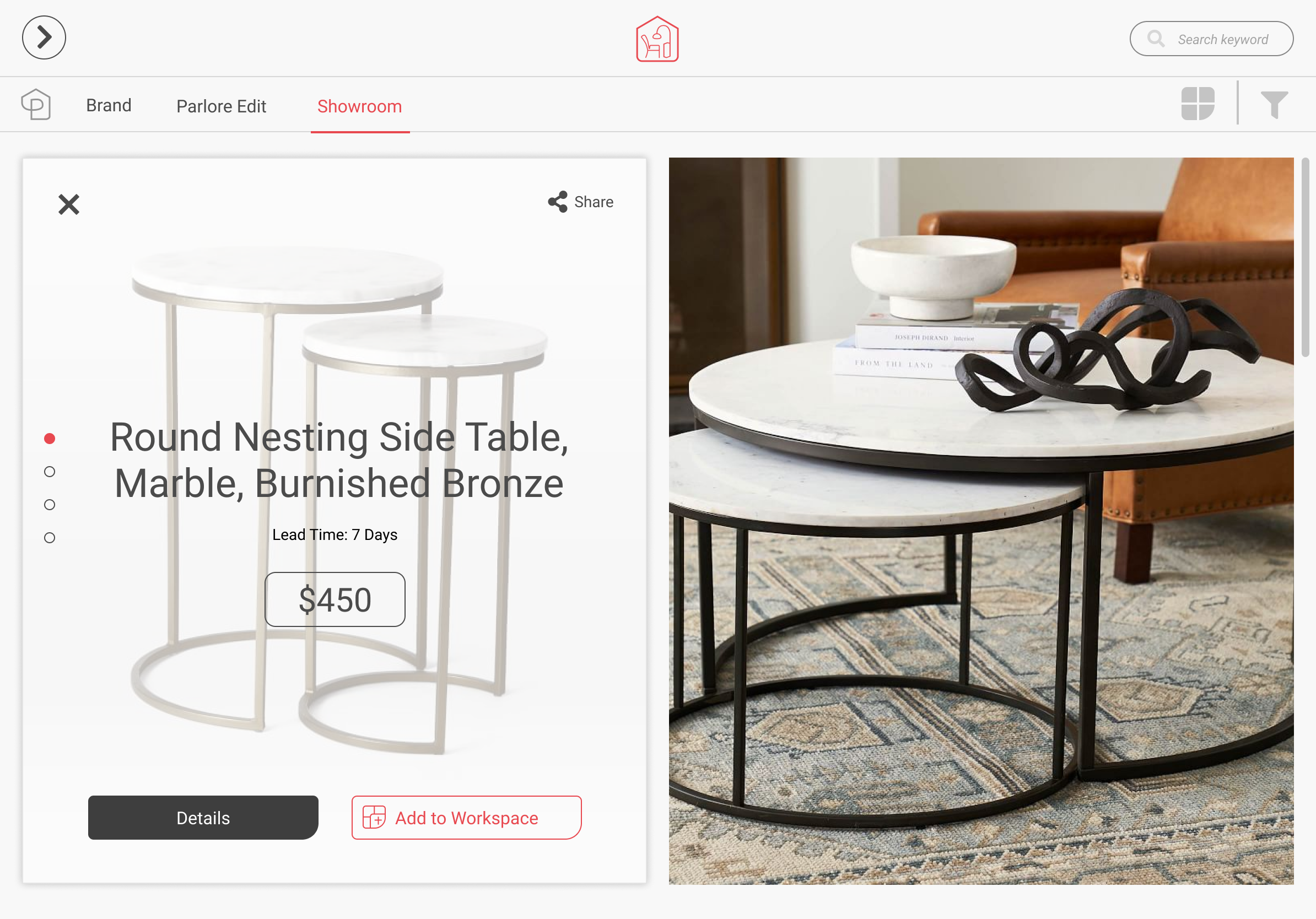Select the first red image dot
The height and width of the screenshot is (919, 1316).
pos(50,439)
